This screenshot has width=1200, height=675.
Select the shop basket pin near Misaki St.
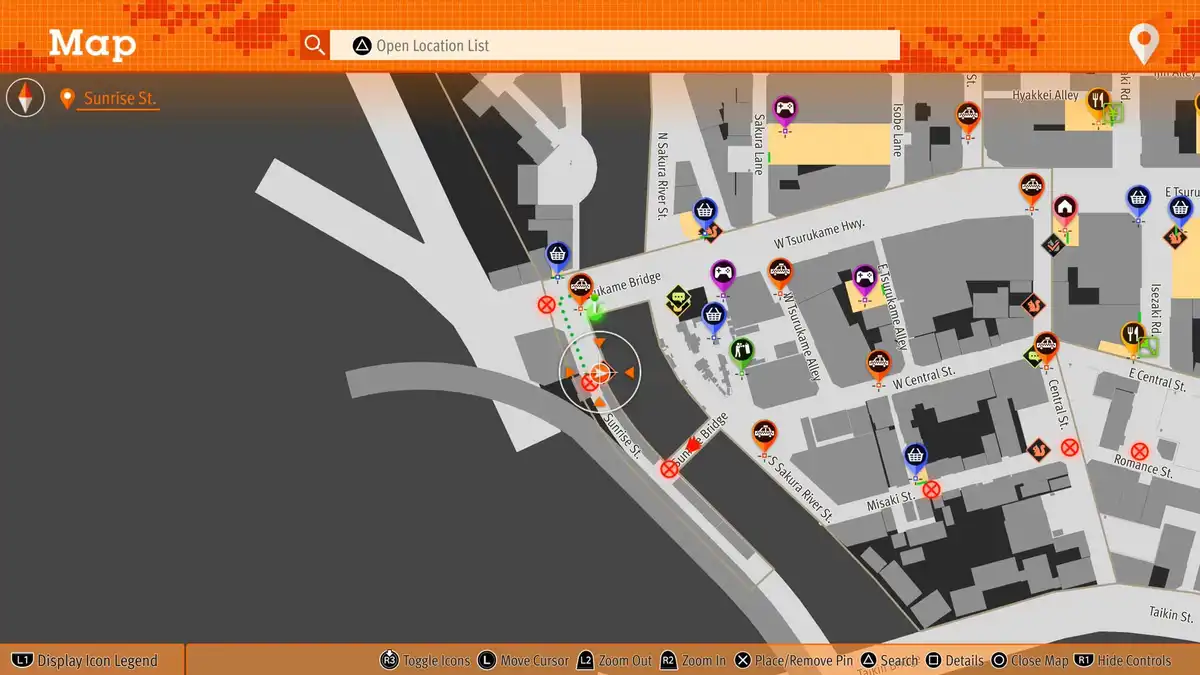(x=915, y=458)
